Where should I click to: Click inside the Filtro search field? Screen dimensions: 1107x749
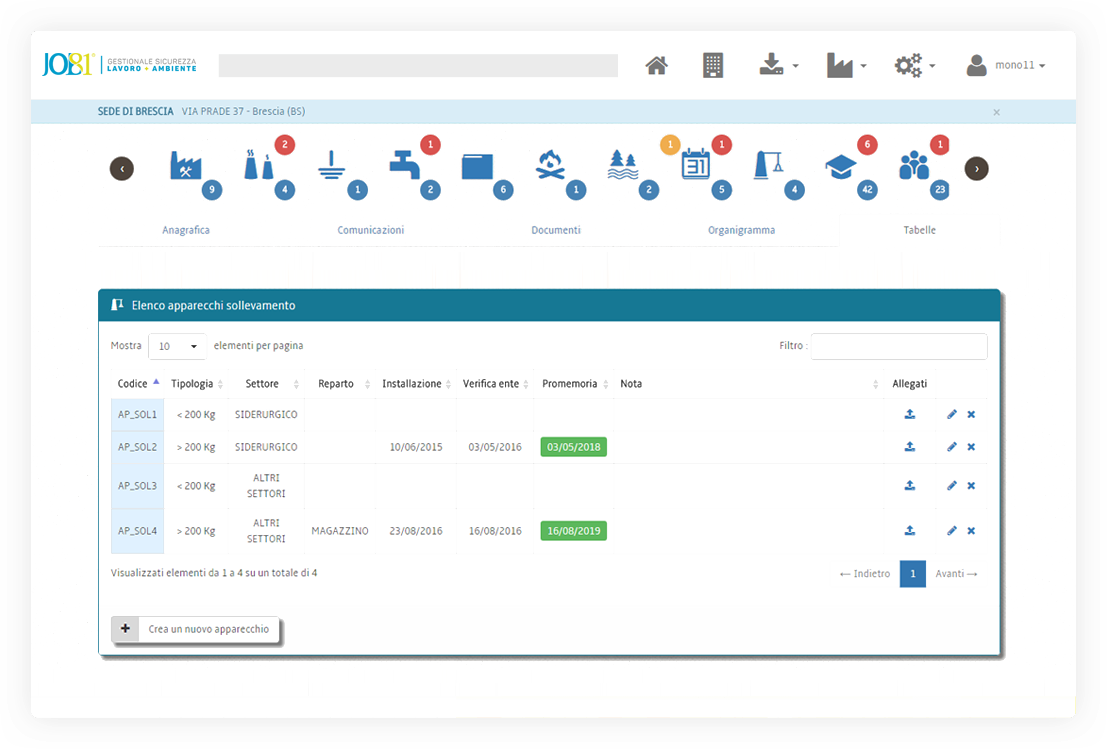[x=898, y=346]
